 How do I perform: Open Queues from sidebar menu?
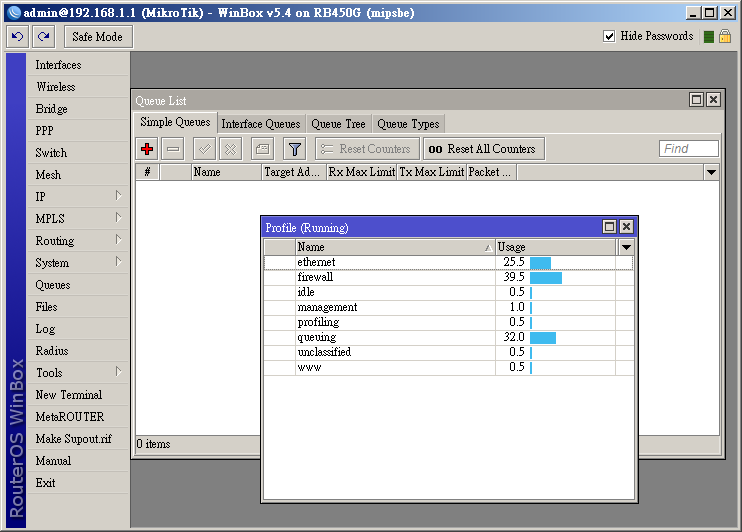pos(78,285)
